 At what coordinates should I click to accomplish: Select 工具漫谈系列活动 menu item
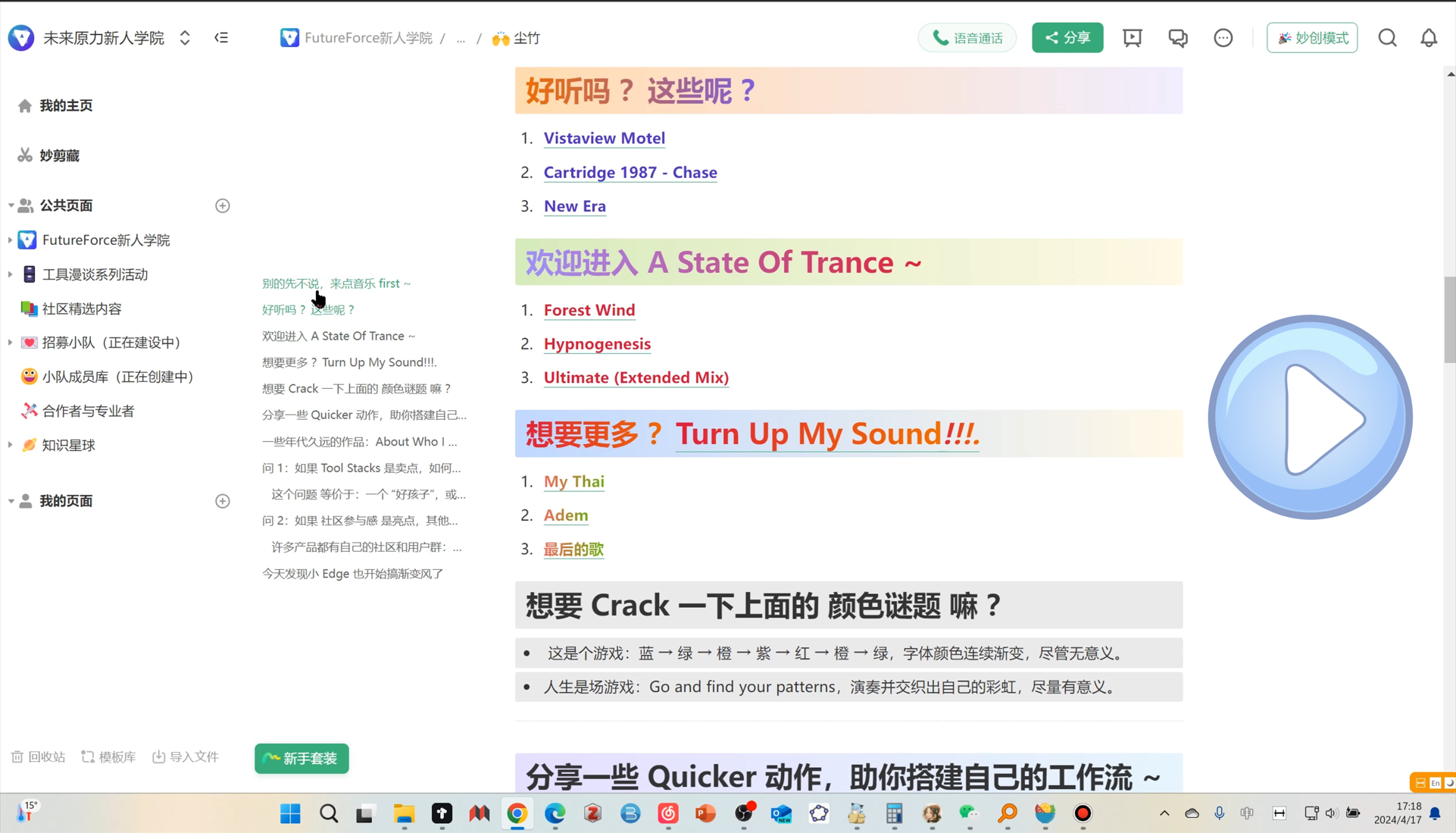(94, 274)
